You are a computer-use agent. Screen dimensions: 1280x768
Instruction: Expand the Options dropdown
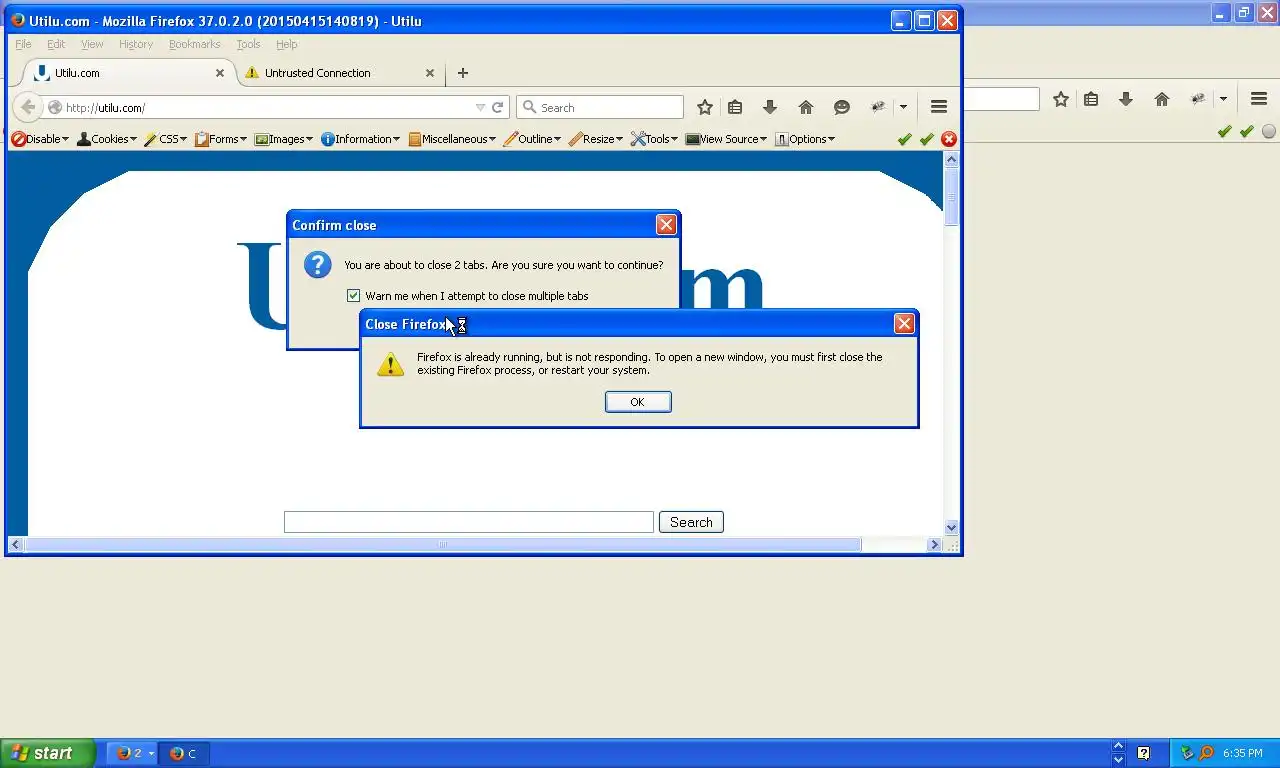click(805, 139)
